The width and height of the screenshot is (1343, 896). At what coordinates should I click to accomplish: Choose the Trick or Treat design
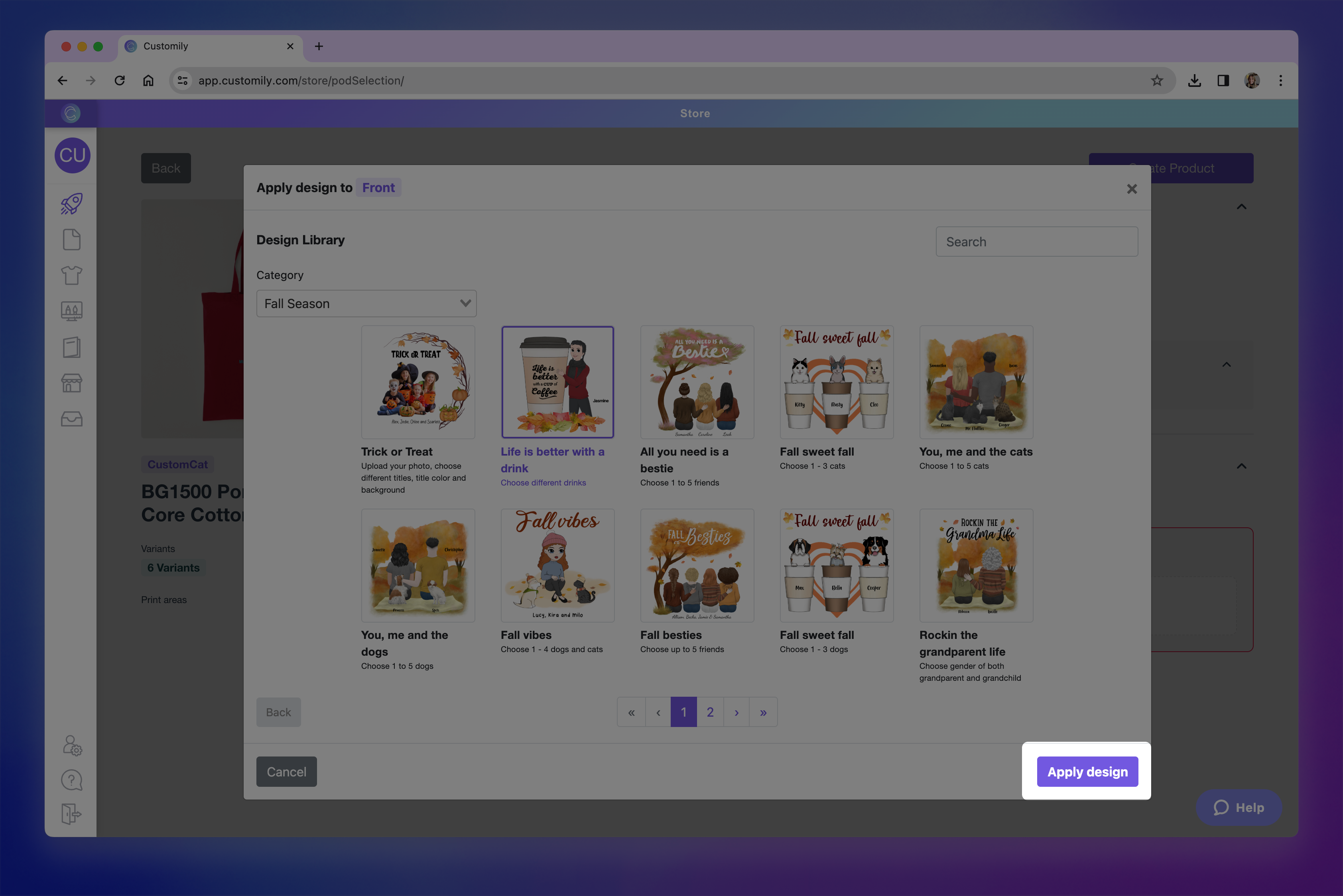(418, 382)
